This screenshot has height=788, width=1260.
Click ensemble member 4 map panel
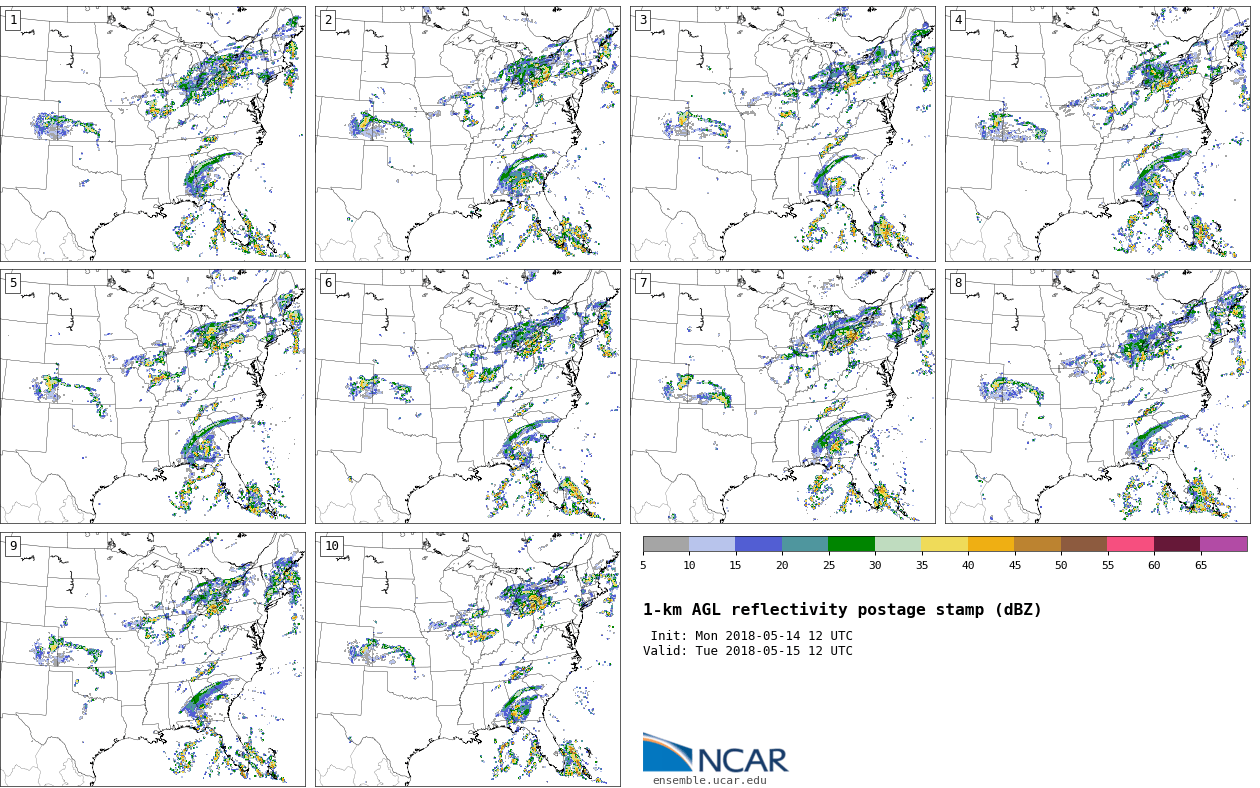(x=1097, y=134)
